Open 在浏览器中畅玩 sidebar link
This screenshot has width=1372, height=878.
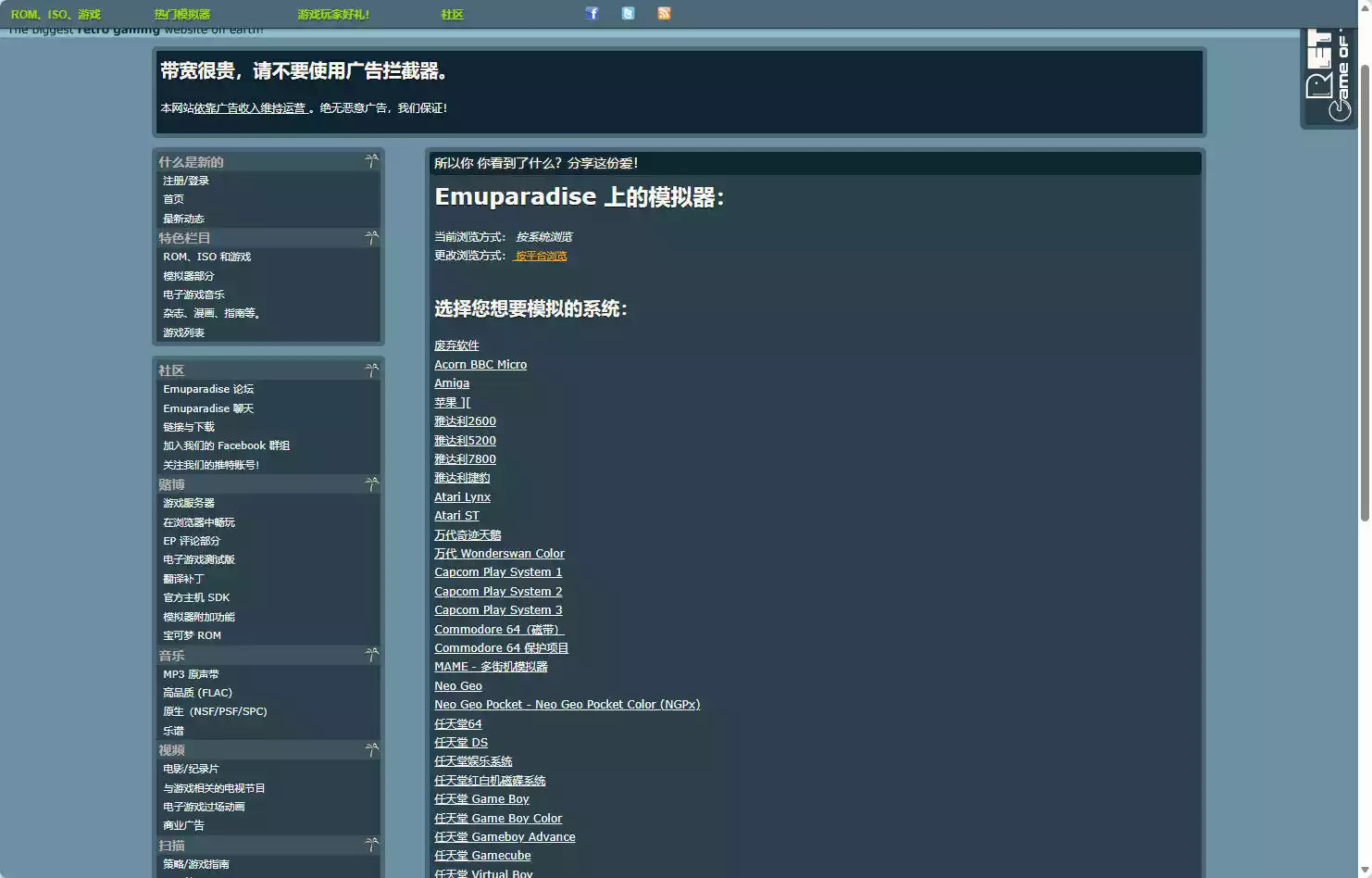[x=199, y=522]
